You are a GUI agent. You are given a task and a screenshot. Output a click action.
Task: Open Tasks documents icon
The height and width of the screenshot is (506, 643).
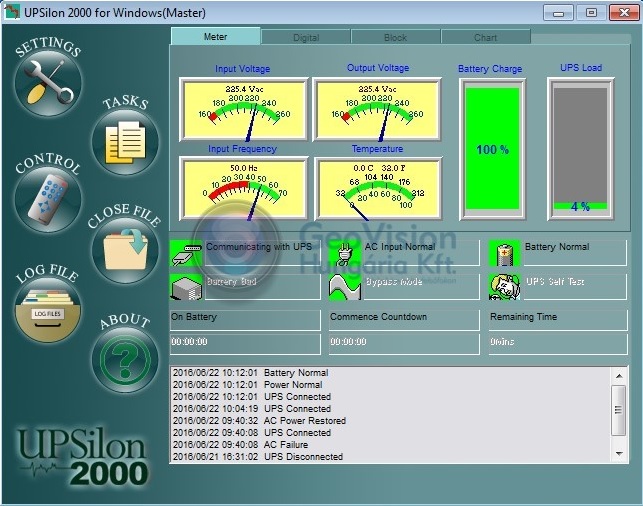[x=125, y=142]
